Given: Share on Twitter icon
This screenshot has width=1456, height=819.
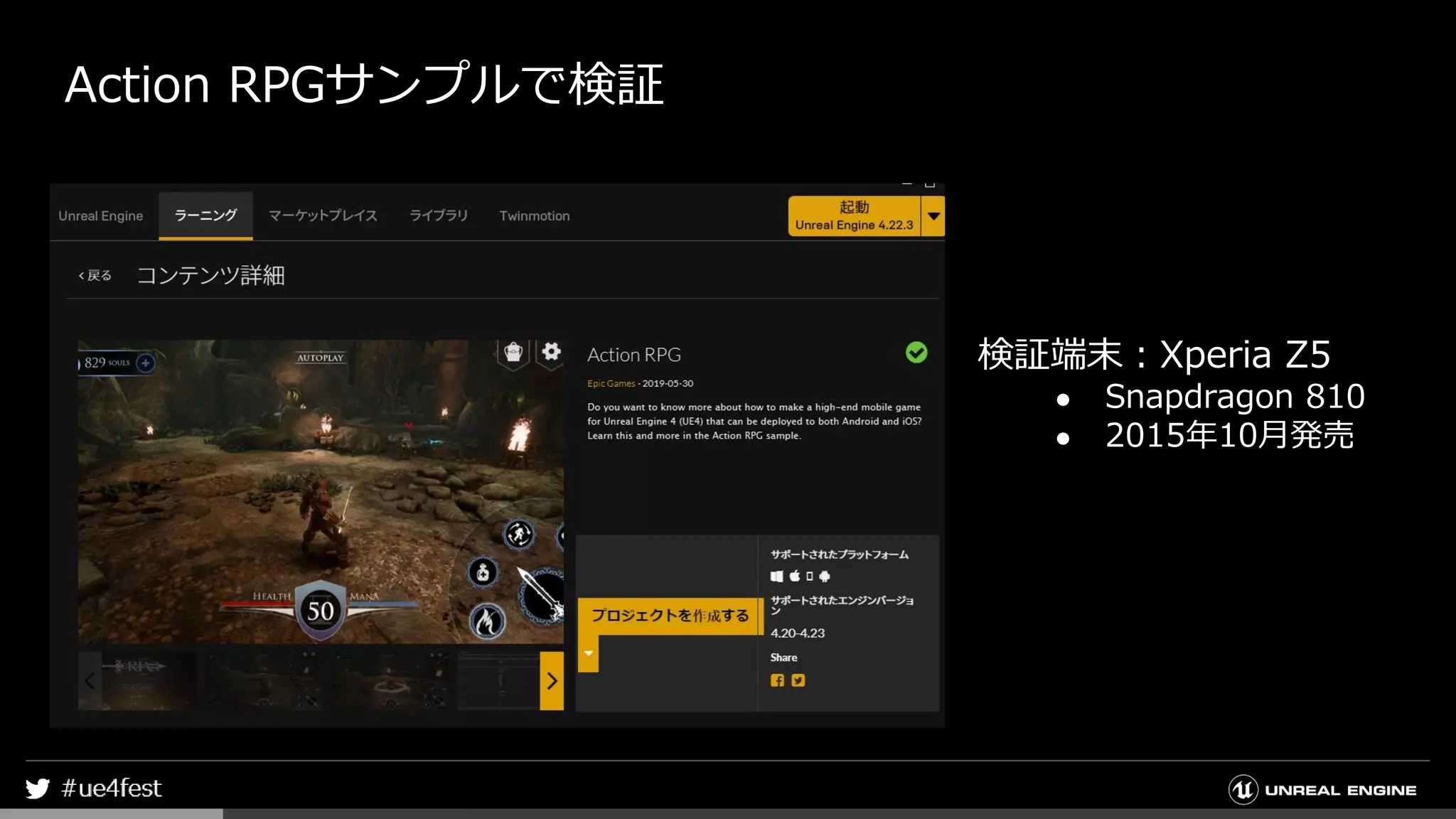Looking at the screenshot, I should pos(798,680).
